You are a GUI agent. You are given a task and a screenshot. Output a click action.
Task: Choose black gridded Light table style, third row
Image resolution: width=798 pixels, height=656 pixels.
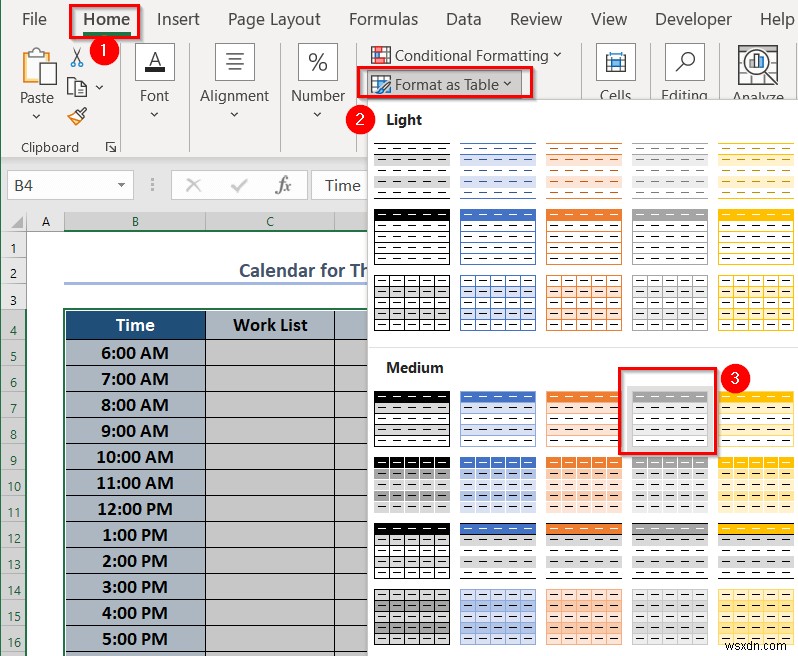click(412, 303)
